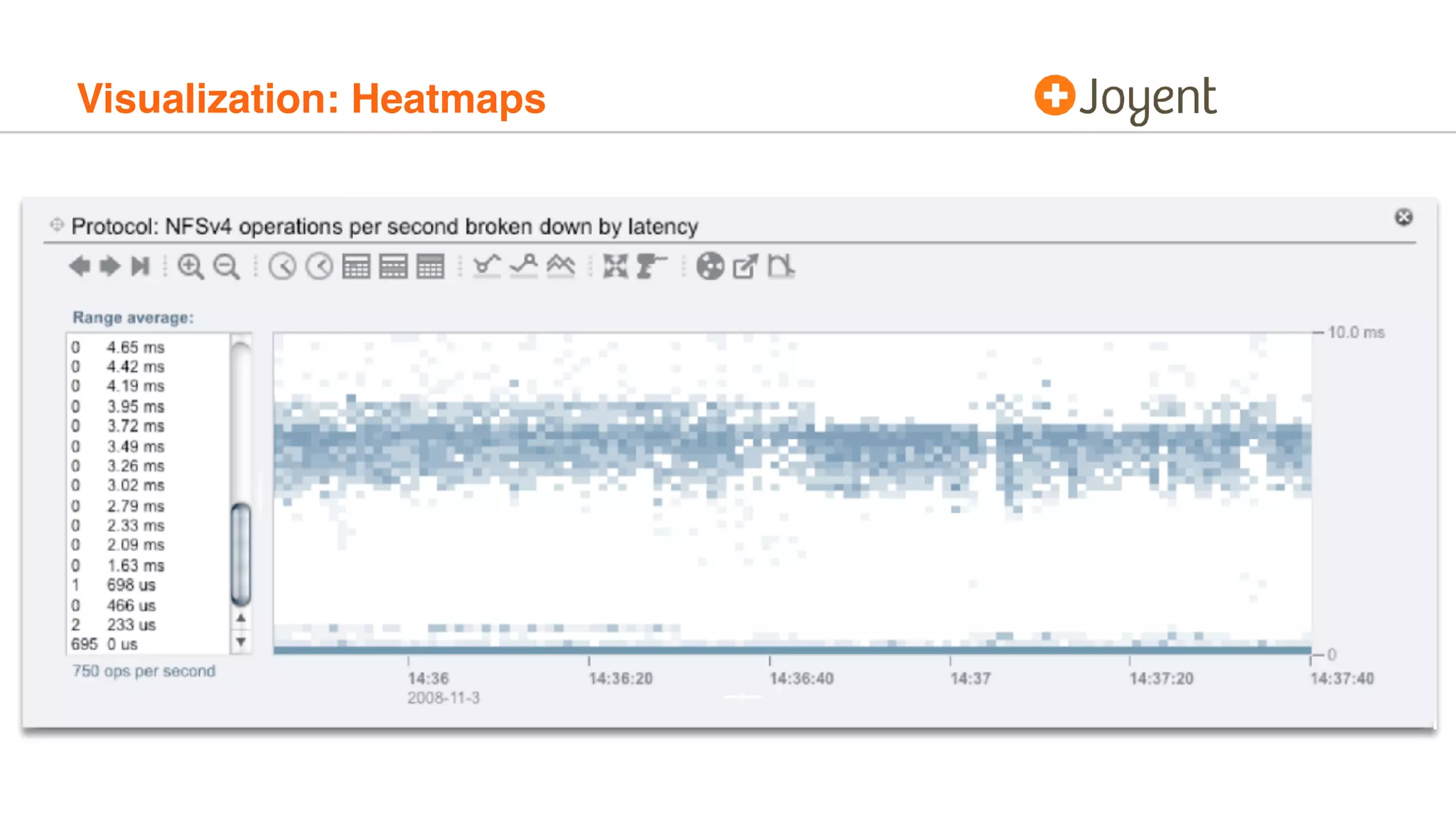The image size is (1456, 819).
Task: Select the 3.72 ms row
Action: (148, 425)
